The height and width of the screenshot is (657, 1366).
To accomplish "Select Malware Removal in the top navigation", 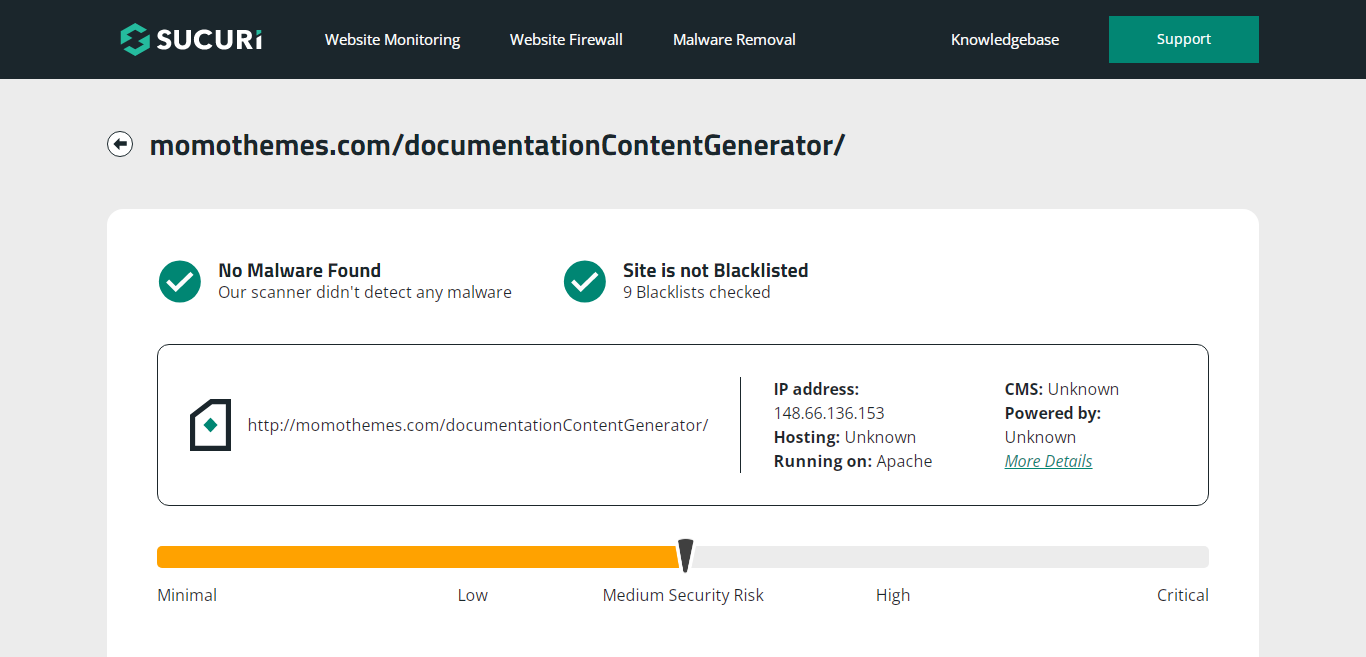I will coord(734,40).
